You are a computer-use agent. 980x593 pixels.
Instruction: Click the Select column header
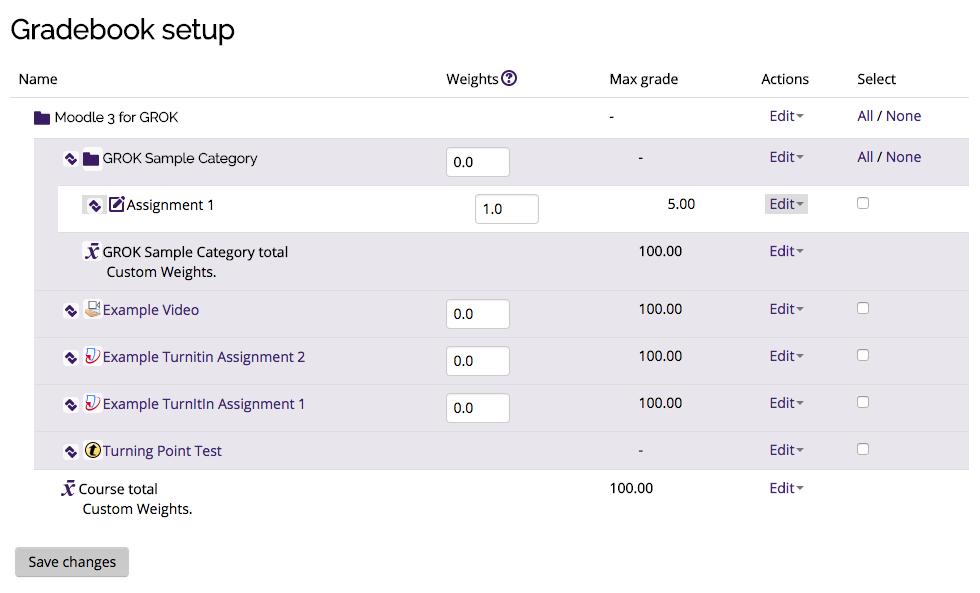876,79
